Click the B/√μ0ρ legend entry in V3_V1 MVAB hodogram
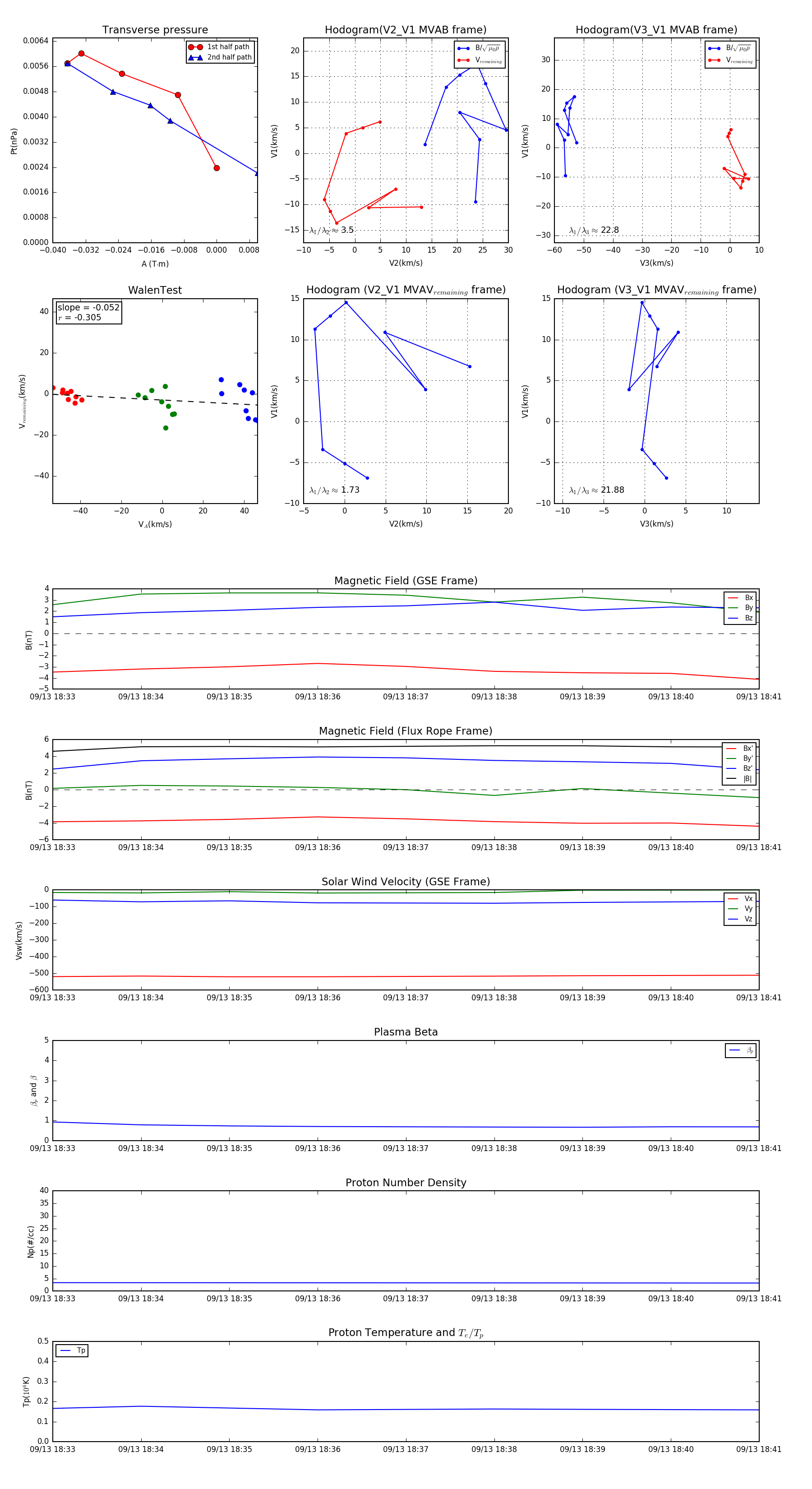 (x=730, y=49)
